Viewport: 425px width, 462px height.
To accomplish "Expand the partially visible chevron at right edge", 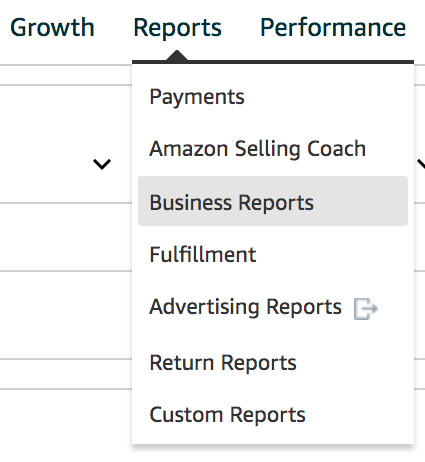I will click(421, 164).
